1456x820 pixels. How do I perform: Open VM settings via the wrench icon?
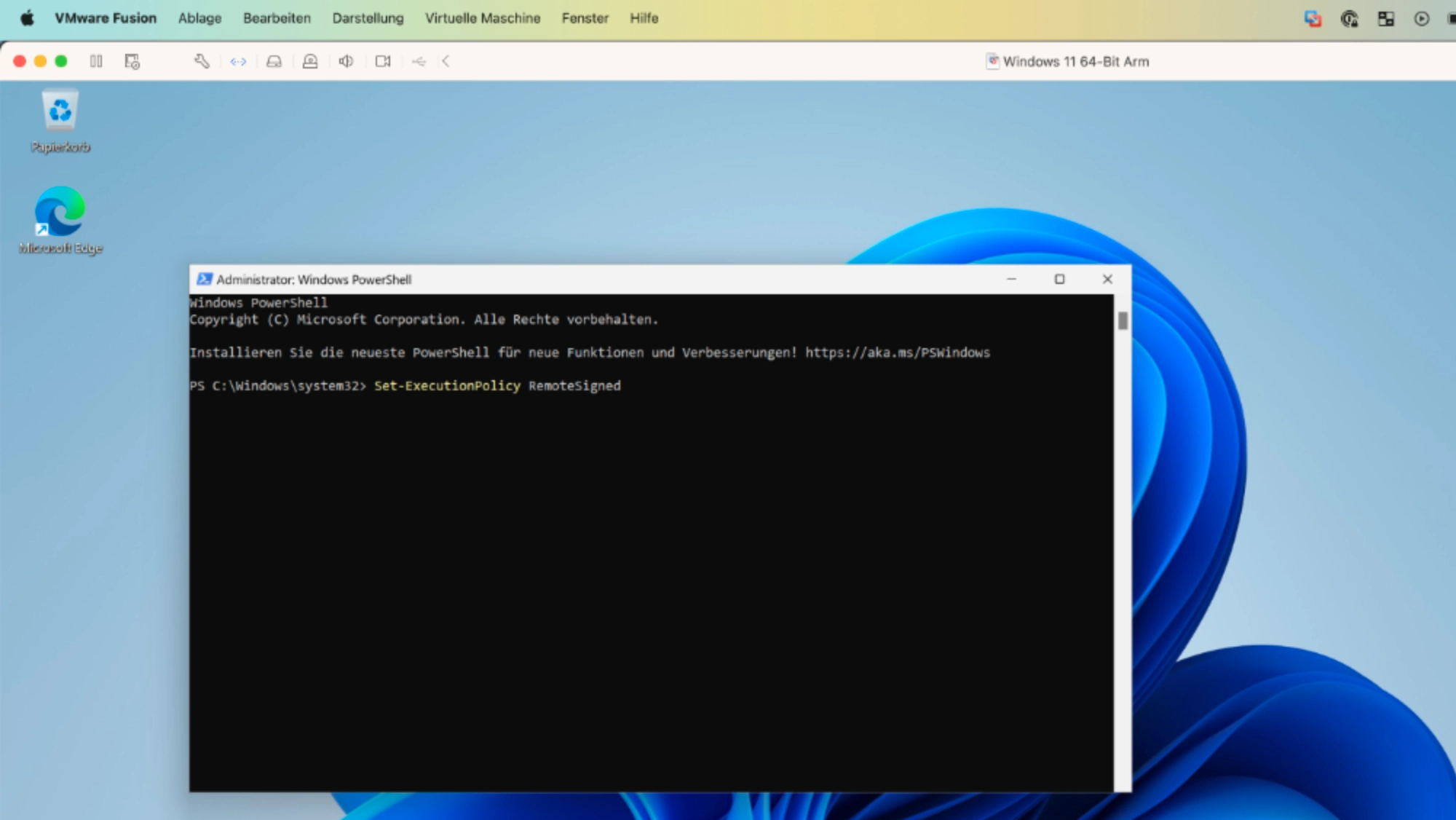(x=202, y=61)
